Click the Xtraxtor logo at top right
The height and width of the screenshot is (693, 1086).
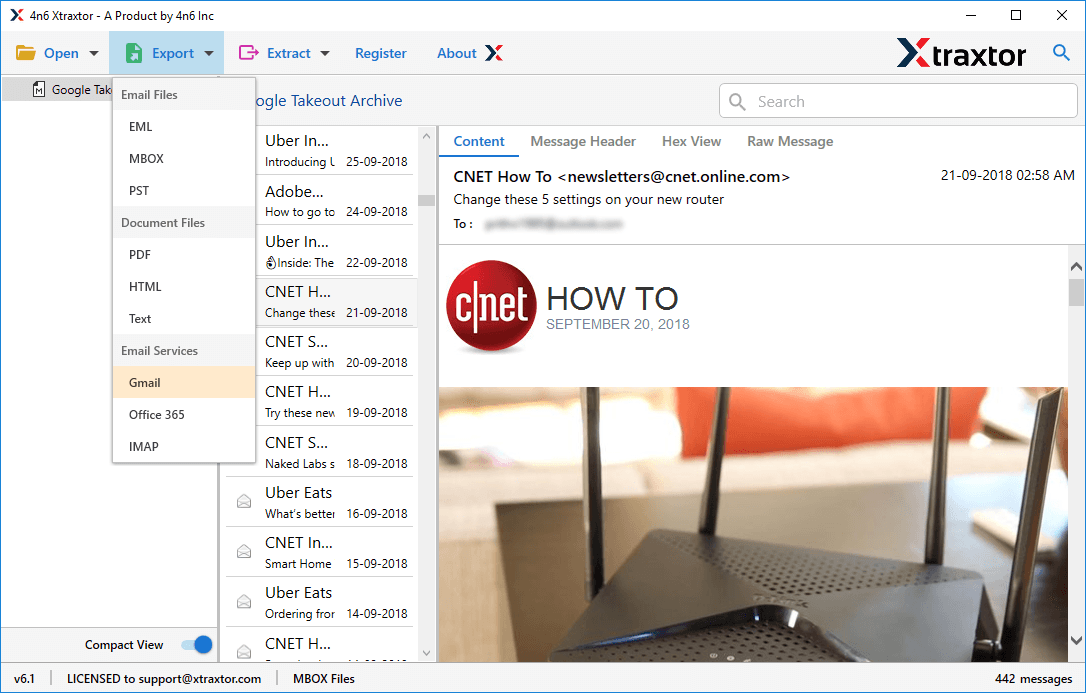pos(960,53)
